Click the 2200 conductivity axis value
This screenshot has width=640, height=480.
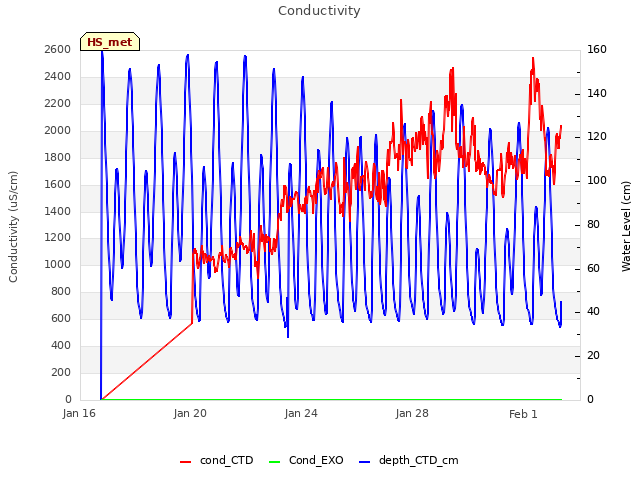pyautogui.click(x=58, y=103)
